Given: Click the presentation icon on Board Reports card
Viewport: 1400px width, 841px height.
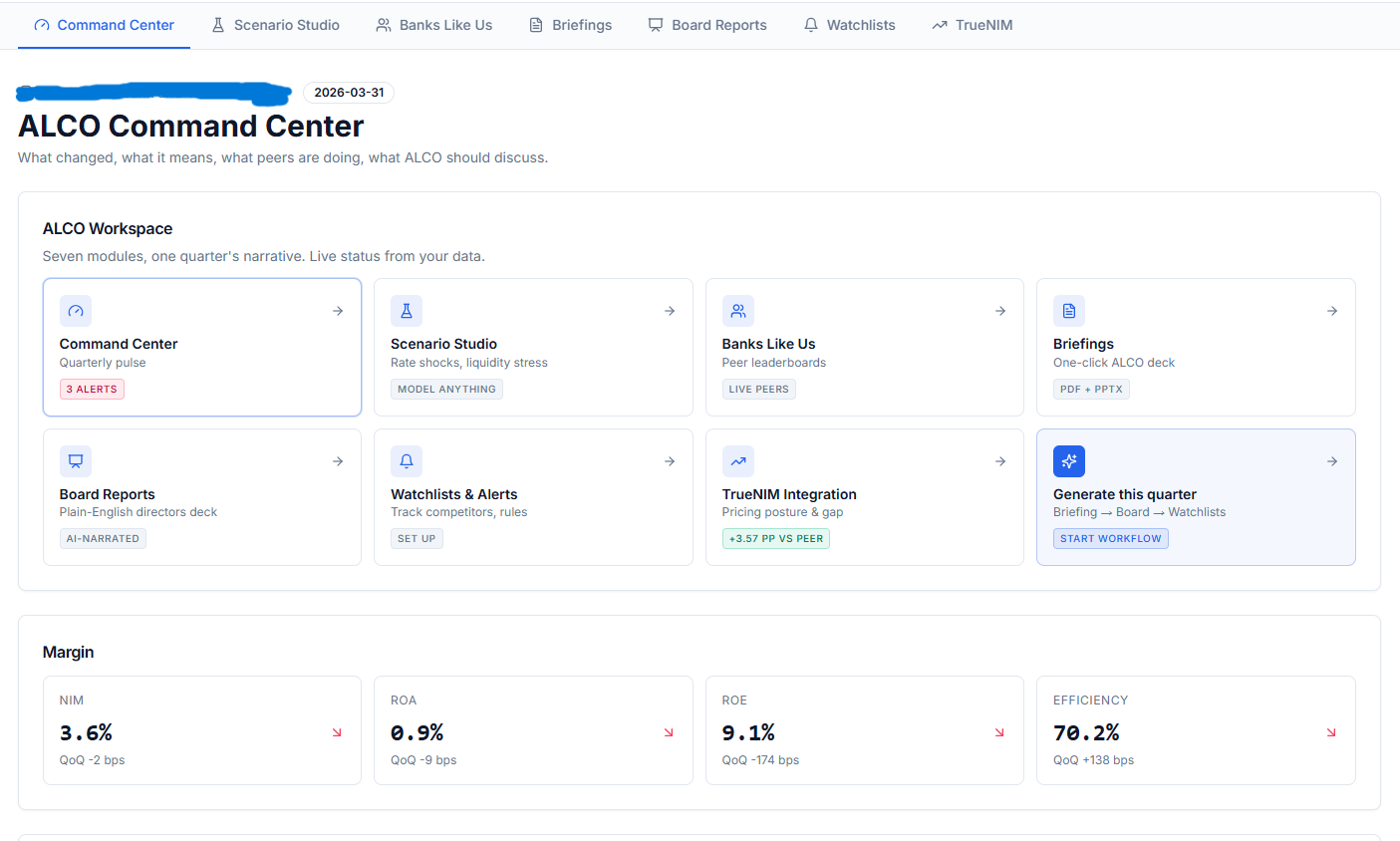Looking at the screenshot, I should point(76,461).
